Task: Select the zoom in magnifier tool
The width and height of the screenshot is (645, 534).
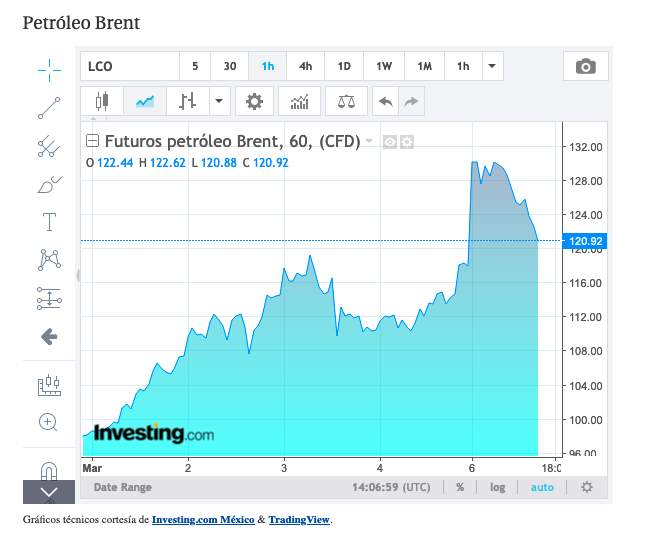Action: point(49,421)
